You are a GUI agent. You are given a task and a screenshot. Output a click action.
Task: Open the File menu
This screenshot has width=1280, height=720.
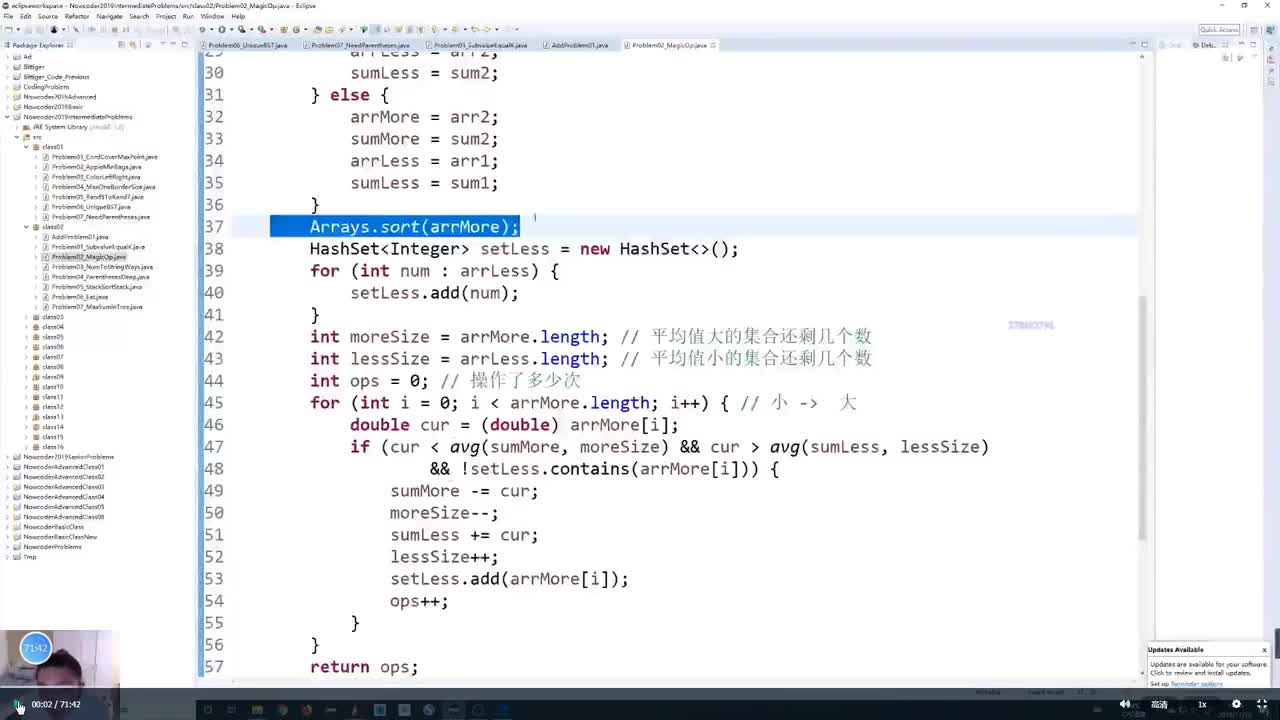[8, 16]
